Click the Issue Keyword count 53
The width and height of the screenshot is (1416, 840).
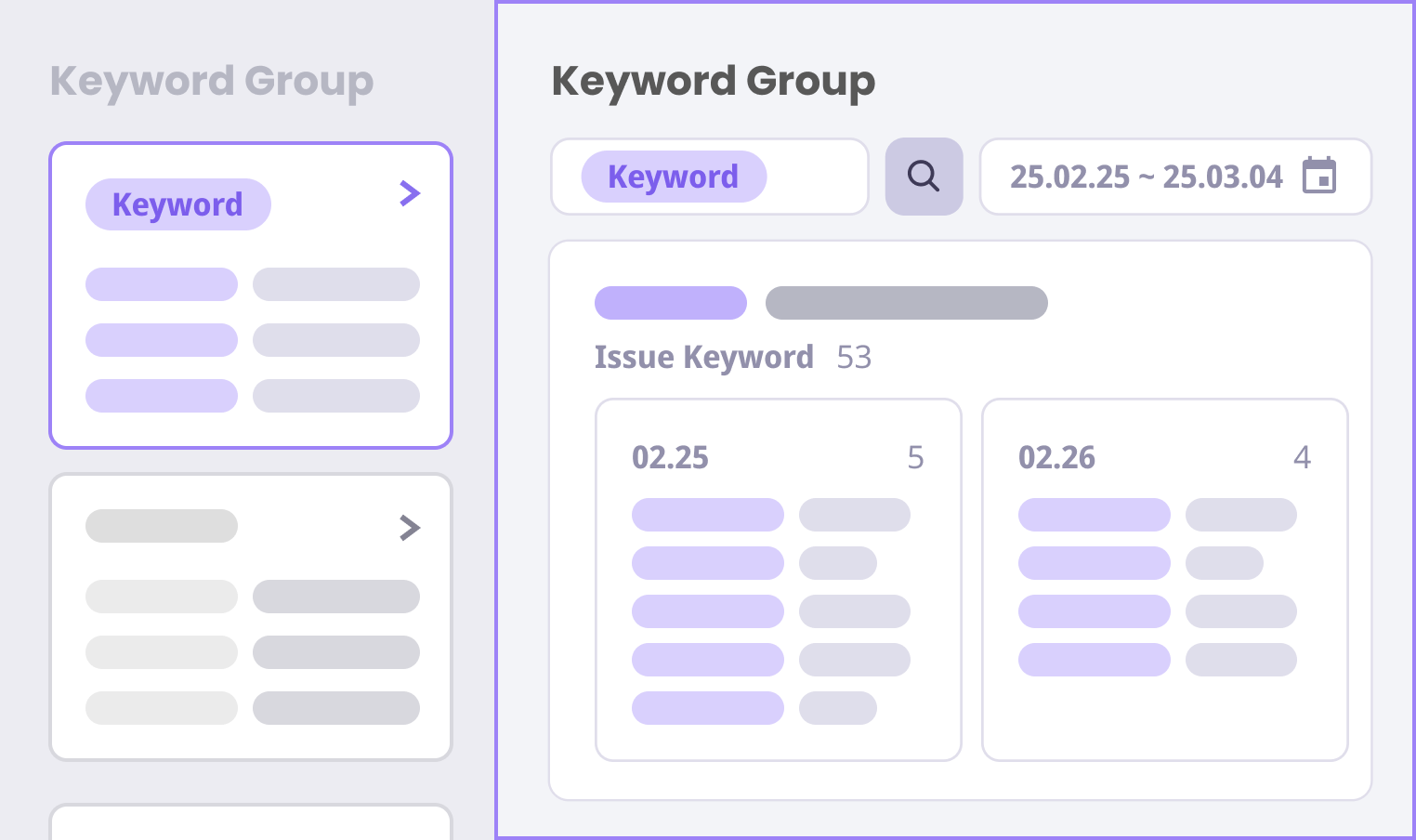854,357
